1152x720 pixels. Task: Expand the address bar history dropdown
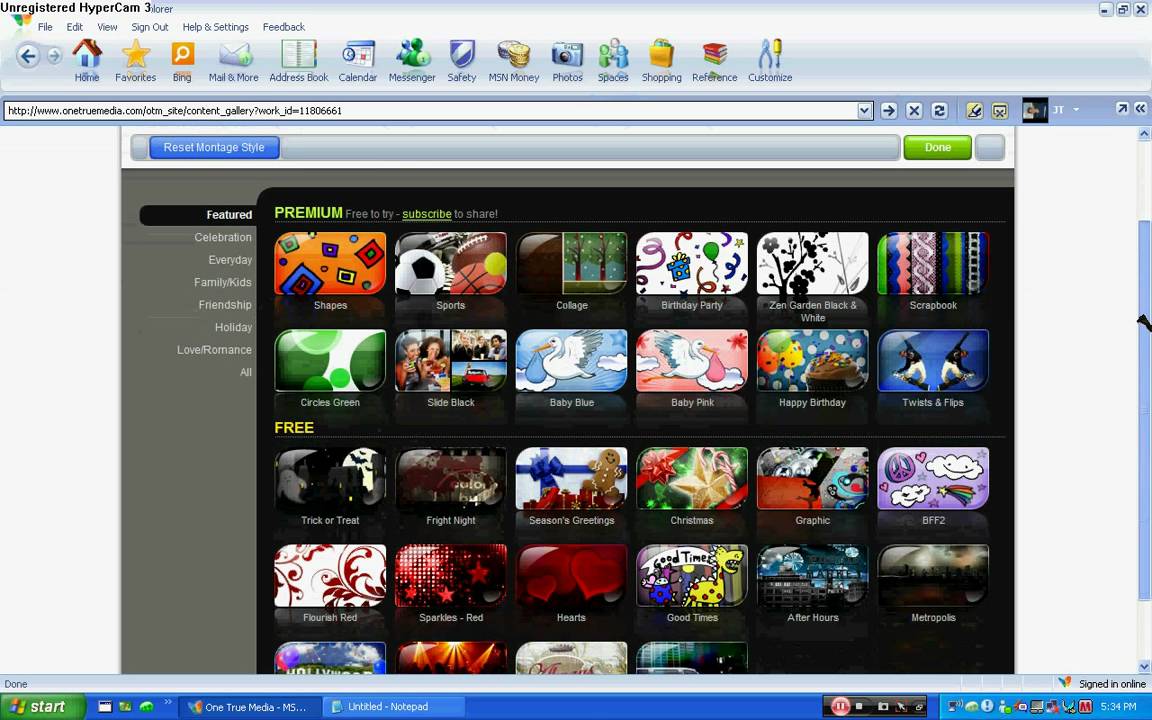point(865,111)
